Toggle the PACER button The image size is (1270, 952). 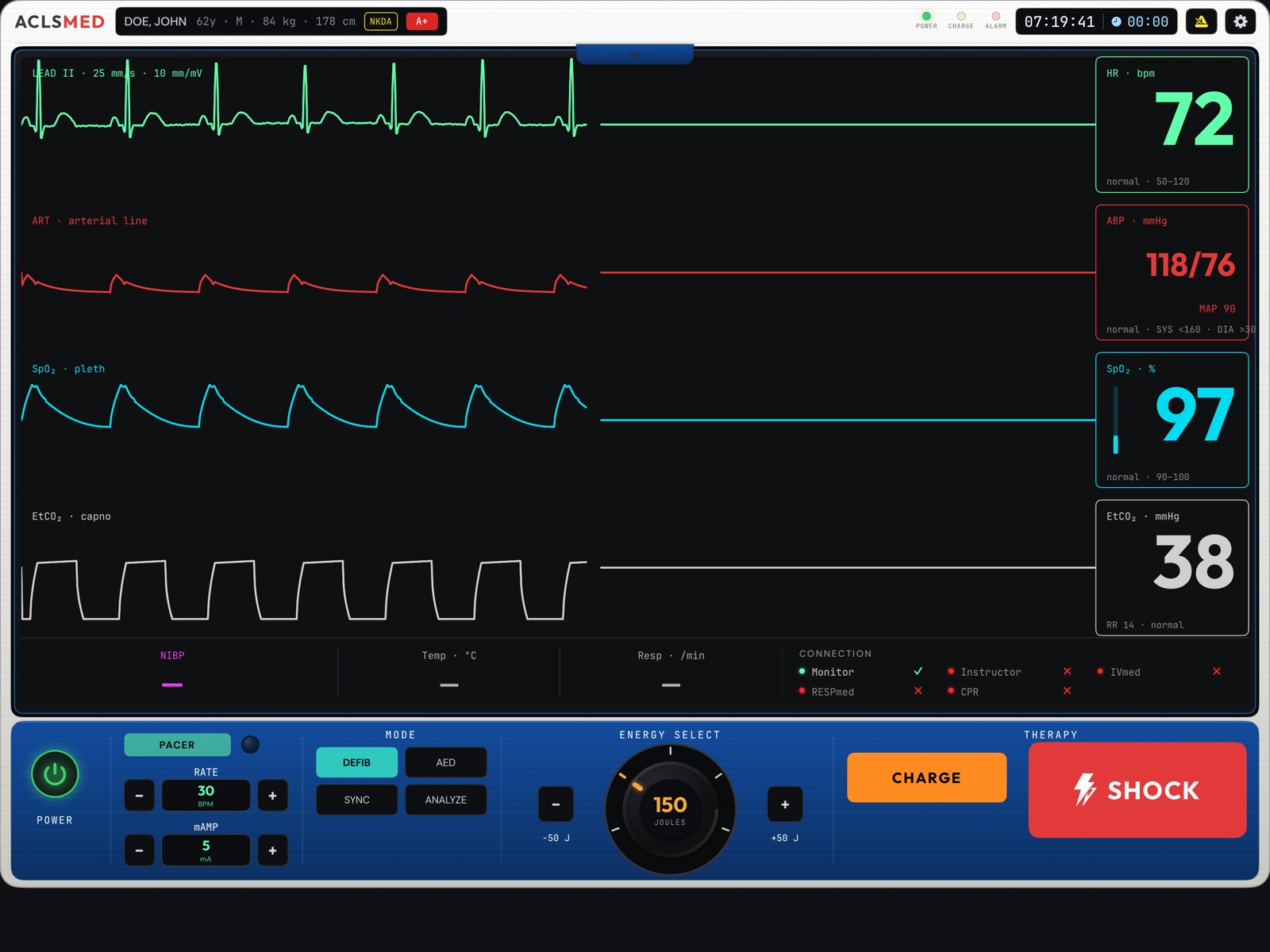[x=177, y=744]
